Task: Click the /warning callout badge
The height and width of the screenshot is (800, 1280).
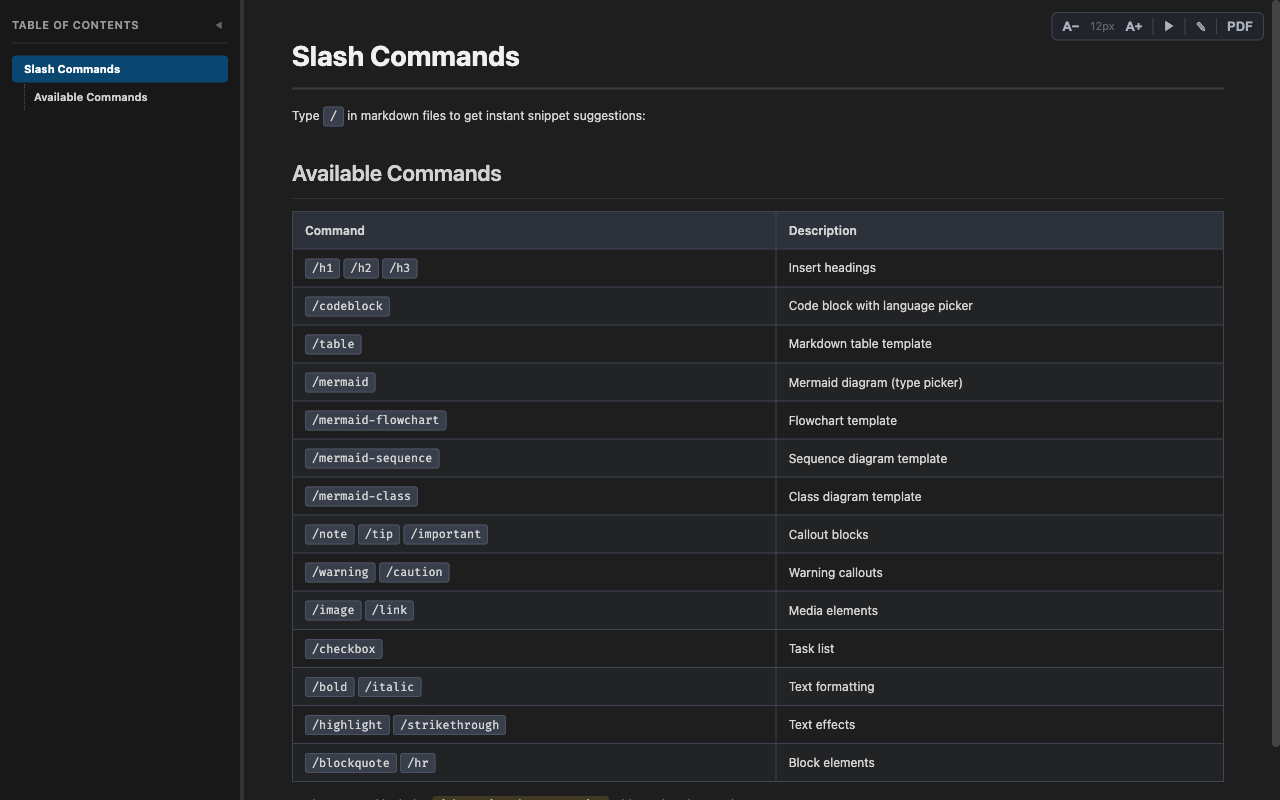Action: (339, 572)
